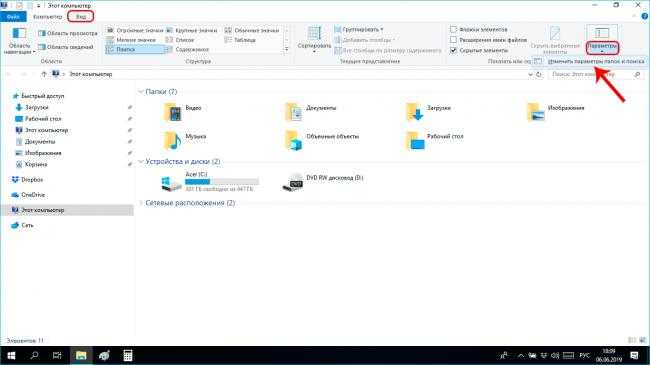Select the DVD RW drive (D:)
Image resolution: width=650 pixels, height=365 pixels.
(x=323, y=182)
